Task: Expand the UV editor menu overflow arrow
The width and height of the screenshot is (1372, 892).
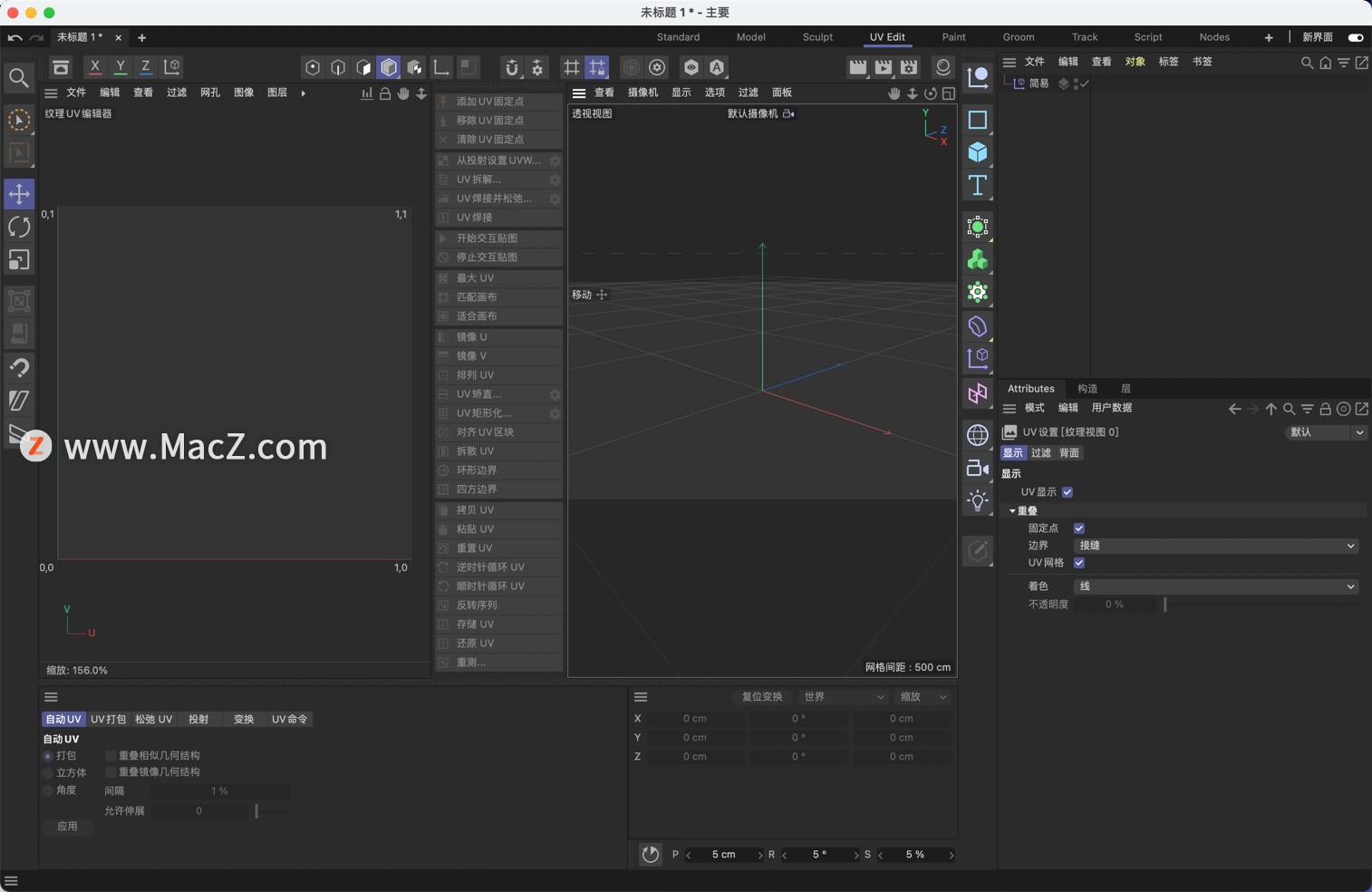Action: [303, 93]
